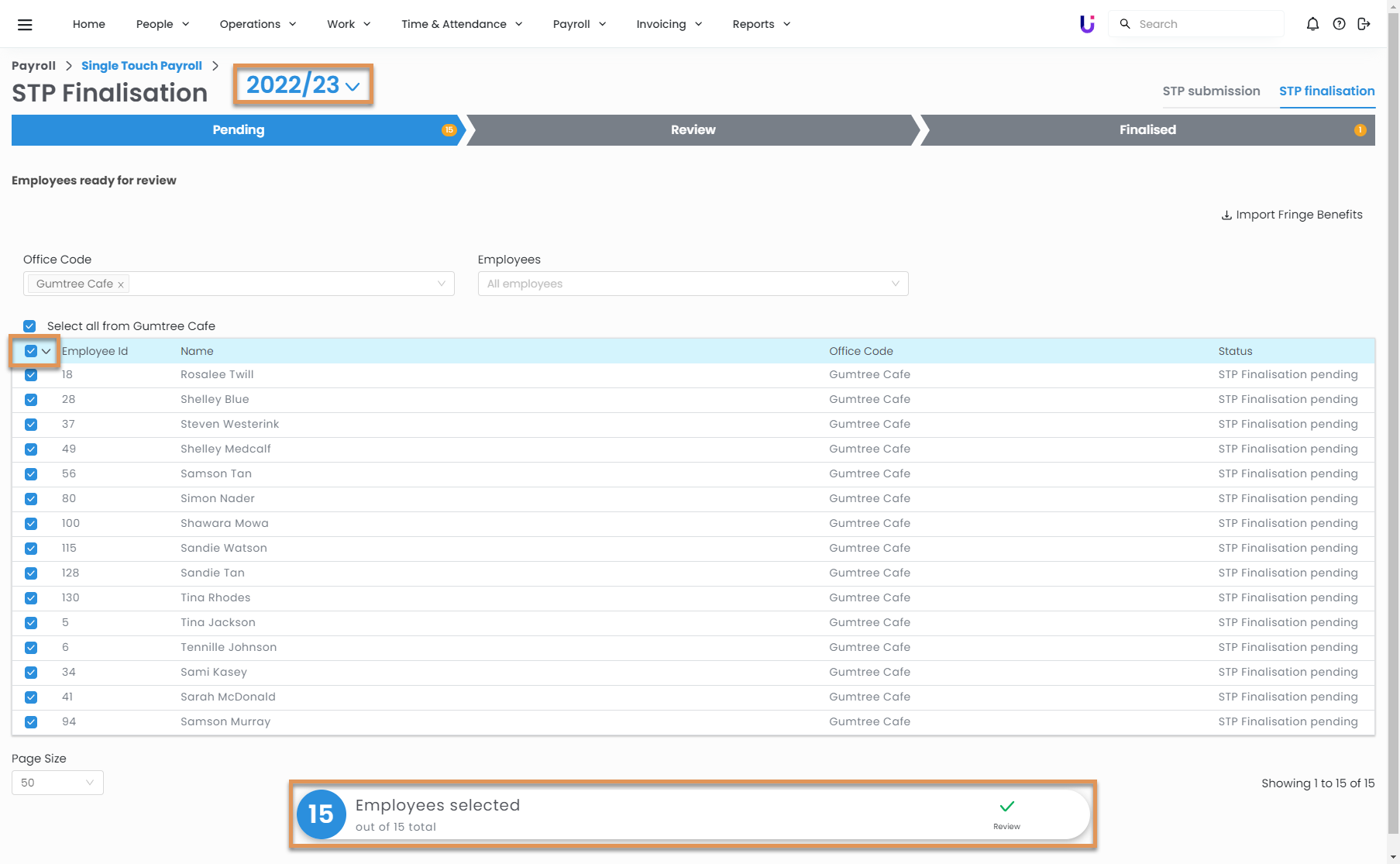Viewport: 1400px width, 864px height.
Task: Click the logout icon
Action: (1364, 24)
